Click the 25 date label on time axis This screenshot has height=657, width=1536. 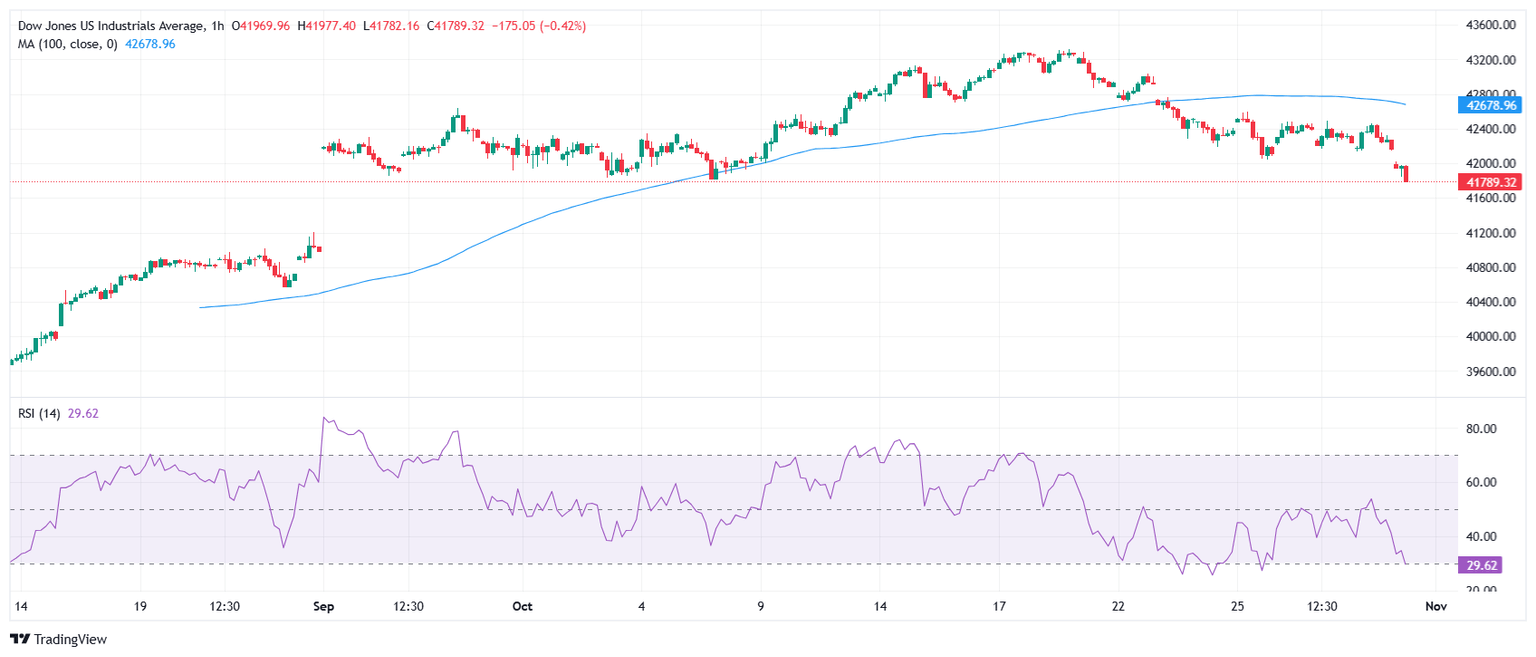[1237, 607]
